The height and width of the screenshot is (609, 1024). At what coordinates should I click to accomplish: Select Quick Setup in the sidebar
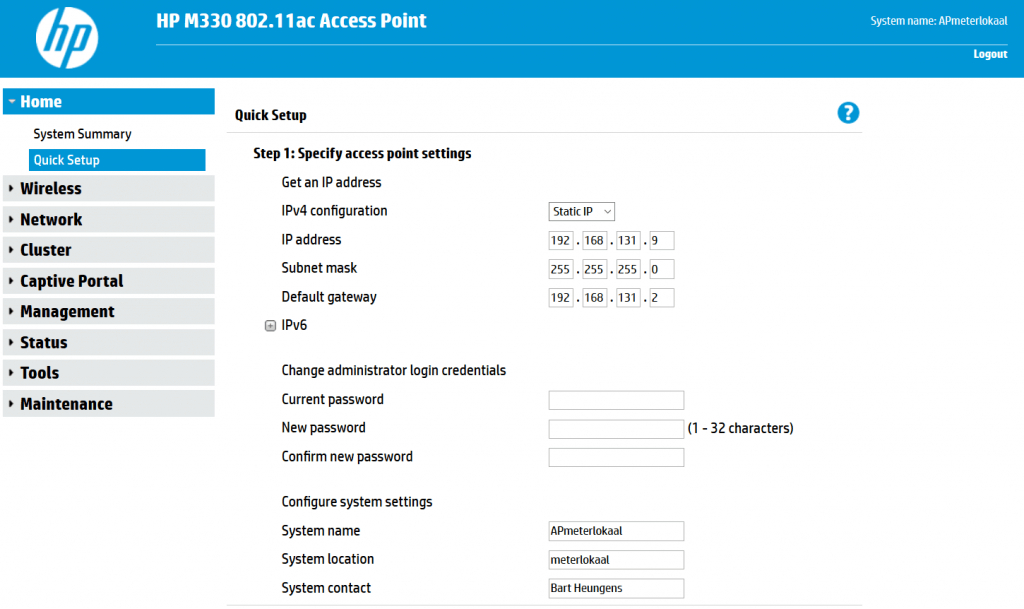click(117, 160)
